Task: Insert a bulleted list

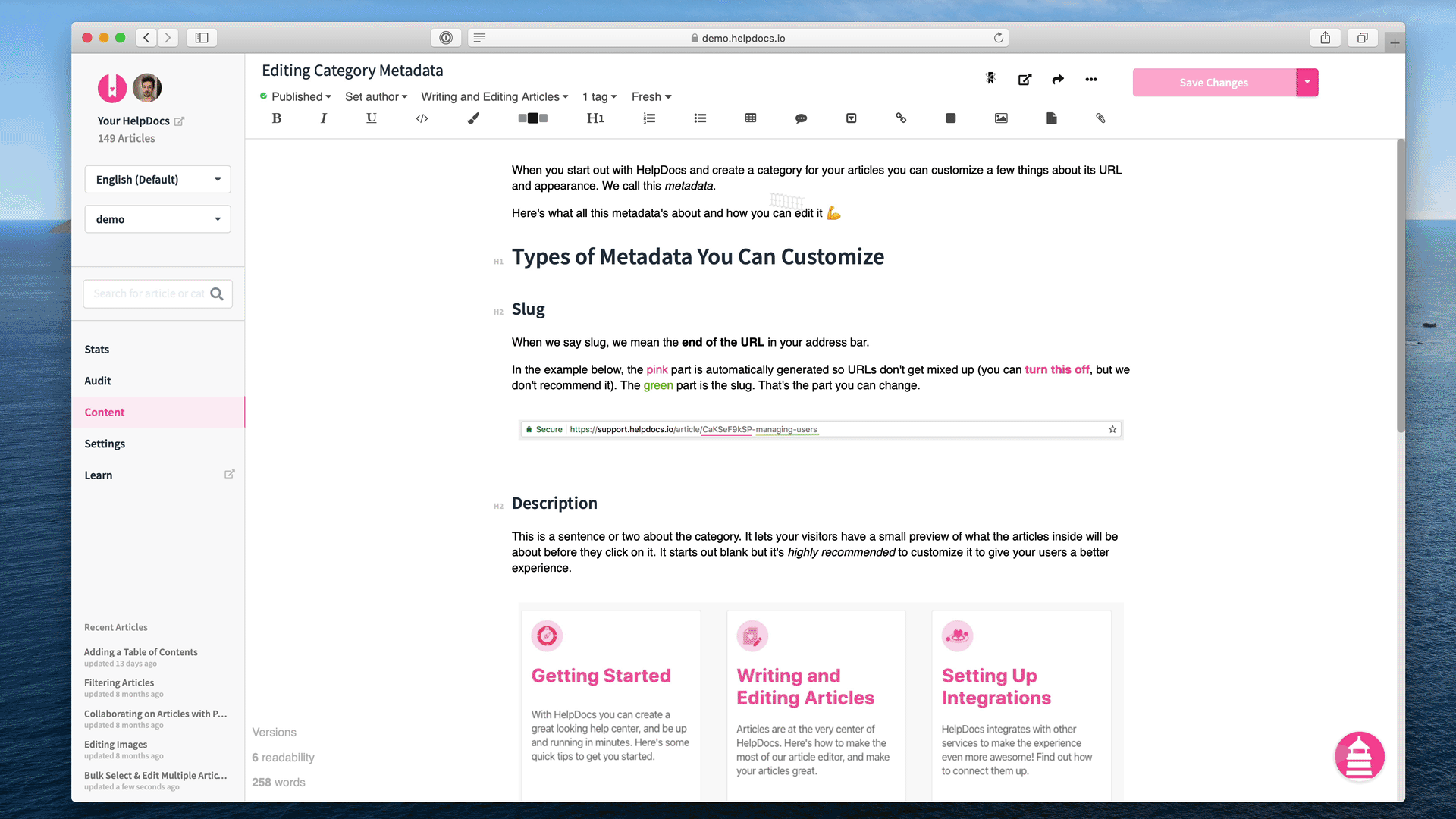Action: [x=700, y=118]
